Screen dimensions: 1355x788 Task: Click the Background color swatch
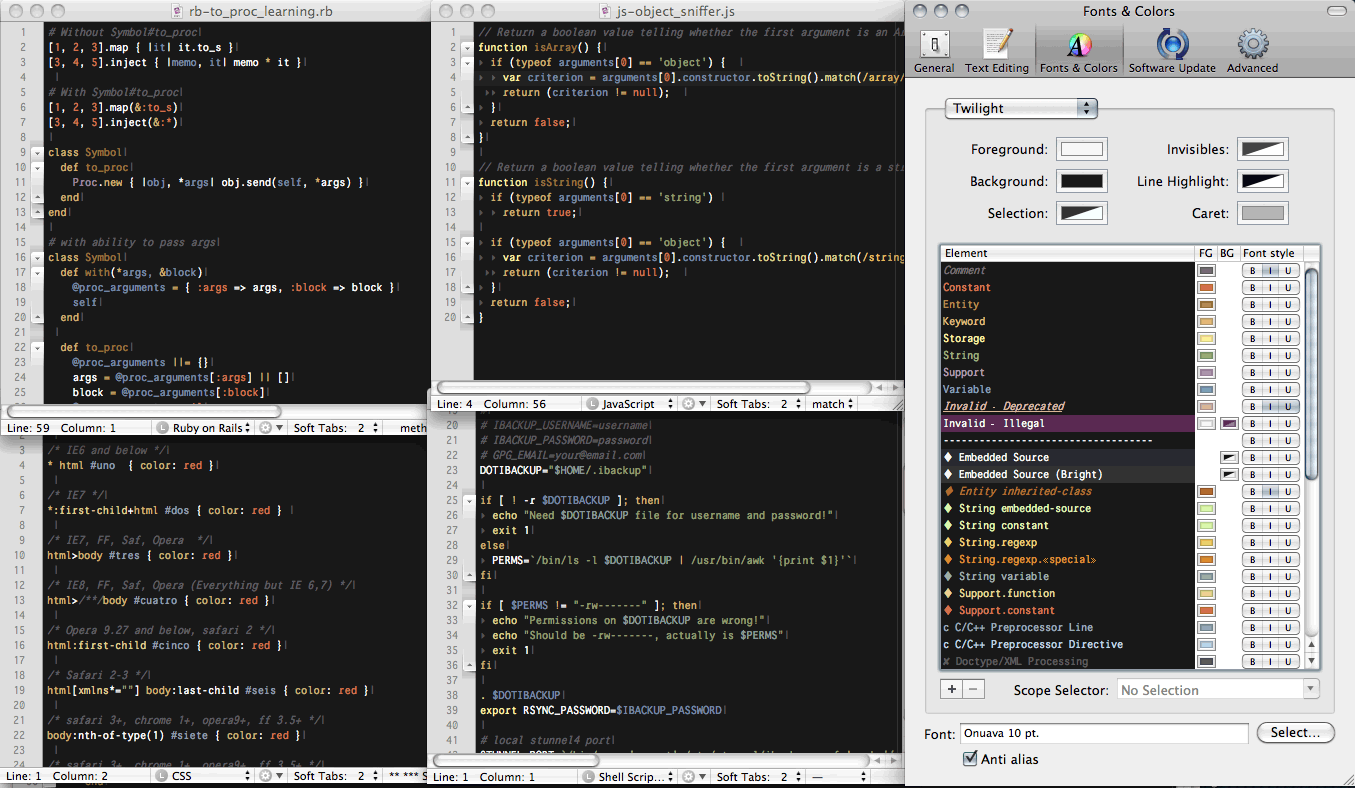[1082, 182]
